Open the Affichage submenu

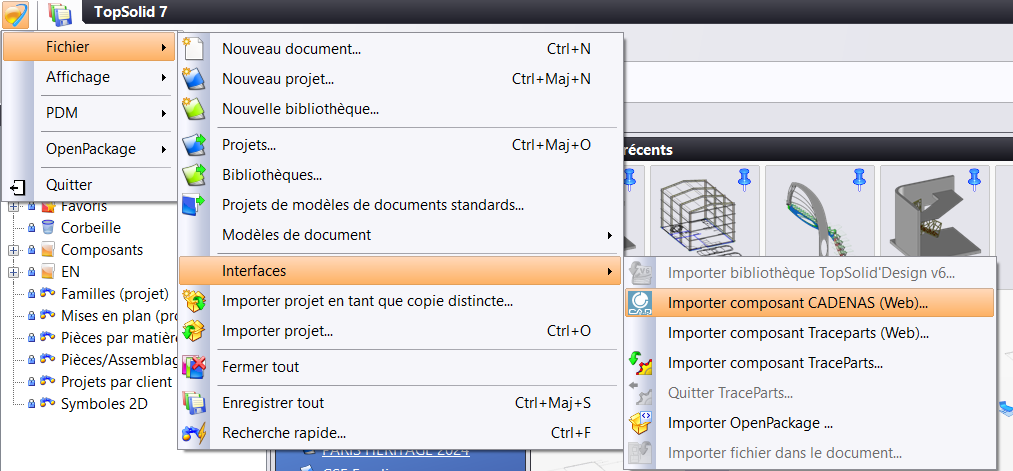coord(89,77)
